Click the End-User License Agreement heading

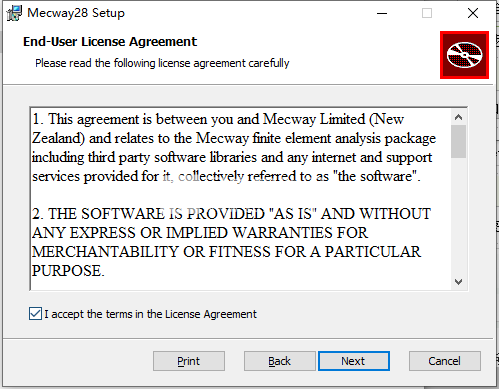tap(110, 42)
